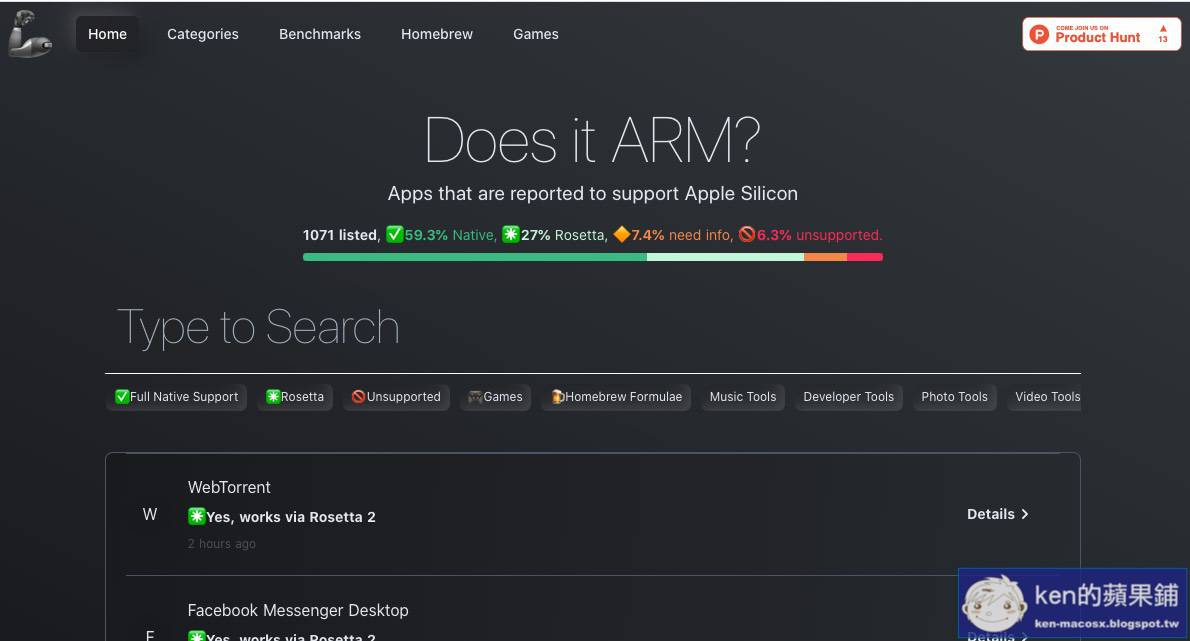The image size is (1190, 641).
Task: Click the orange need-info bar segment
Action: [x=826, y=257]
